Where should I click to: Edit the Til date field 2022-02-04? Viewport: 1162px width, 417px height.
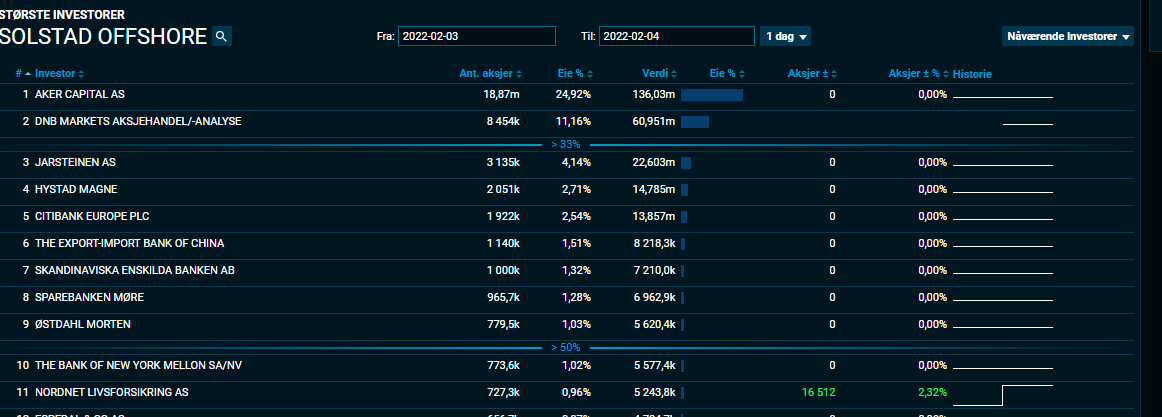pos(677,36)
